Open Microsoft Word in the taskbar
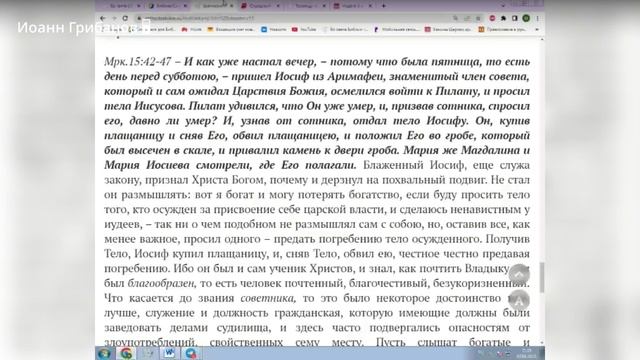640x360 pixels. point(169,353)
